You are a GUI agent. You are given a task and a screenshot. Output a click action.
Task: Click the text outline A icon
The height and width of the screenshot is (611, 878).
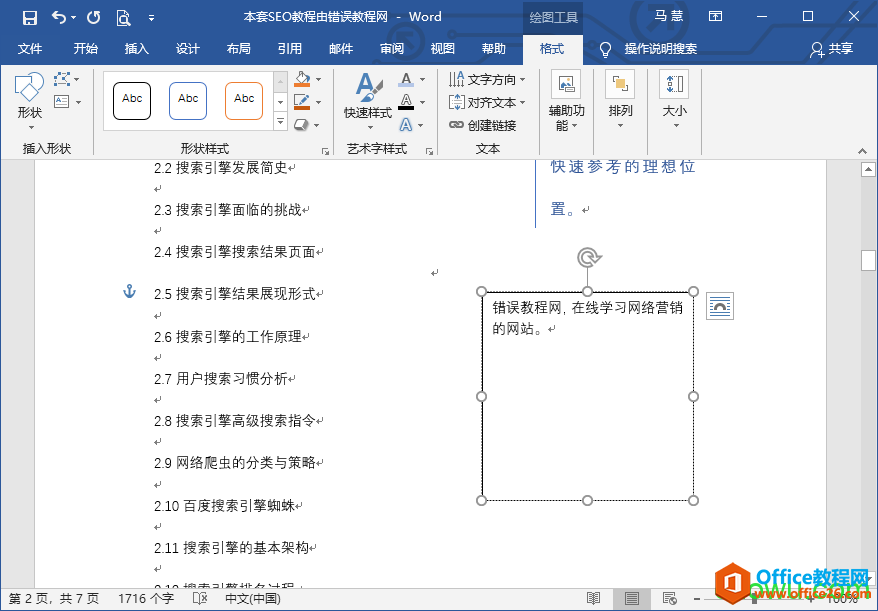click(x=407, y=102)
